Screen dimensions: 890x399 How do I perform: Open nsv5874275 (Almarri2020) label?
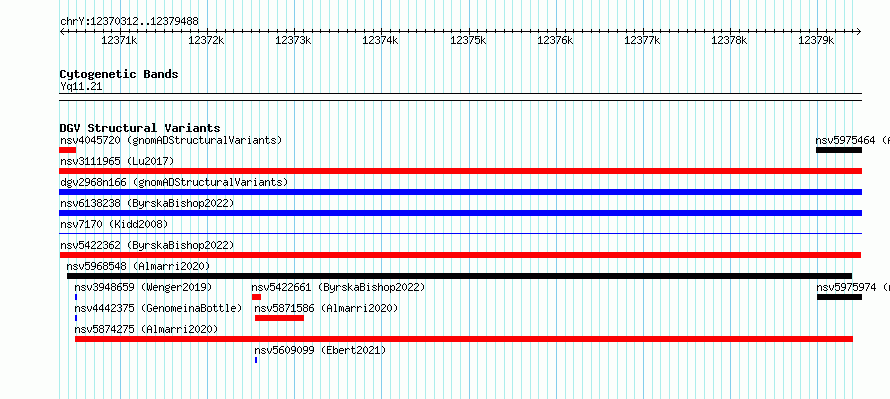(x=146, y=329)
